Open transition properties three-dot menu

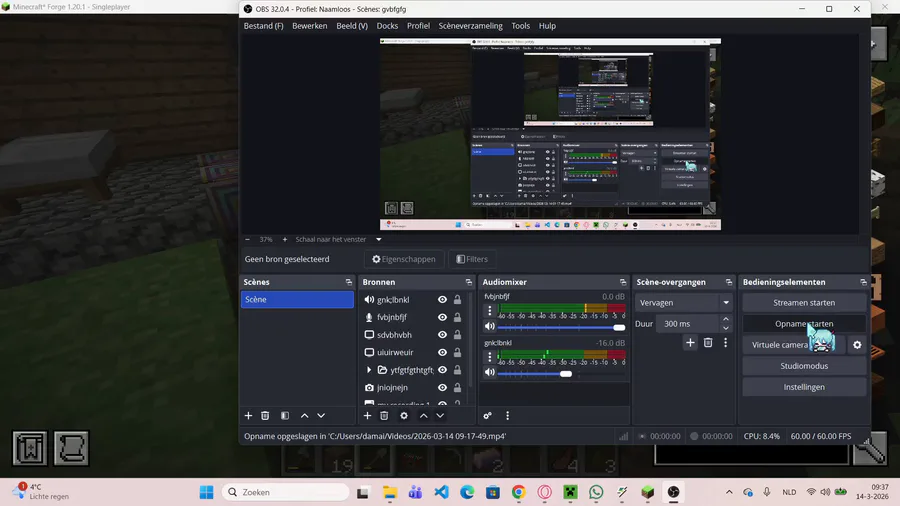click(726, 342)
